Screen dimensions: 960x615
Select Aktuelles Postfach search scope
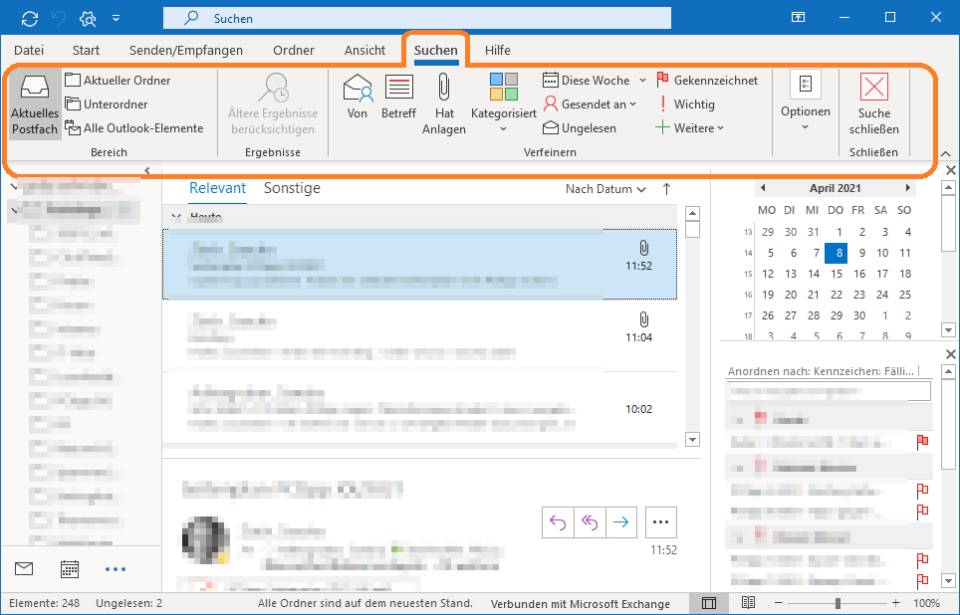[x=35, y=104]
